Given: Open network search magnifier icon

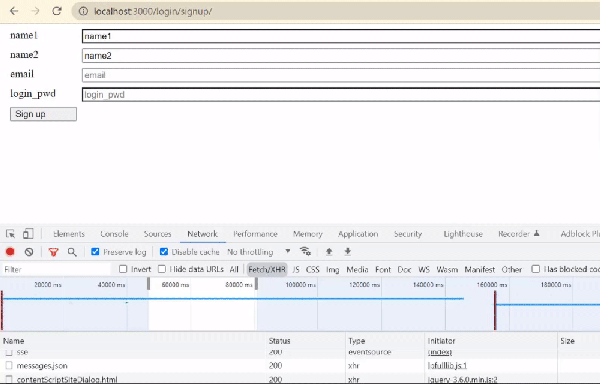Looking at the screenshot, I should tap(72, 252).
